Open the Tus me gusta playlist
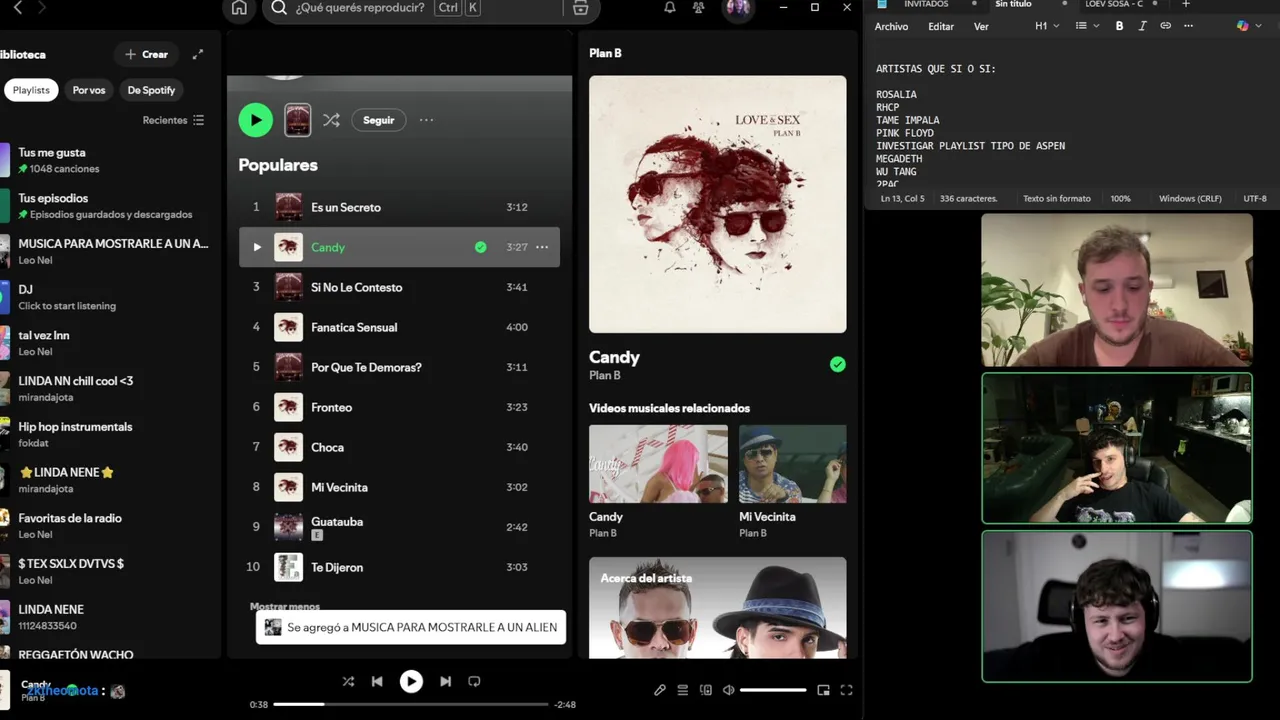Image resolution: width=1280 pixels, height=720 pixels. [110, 160]
